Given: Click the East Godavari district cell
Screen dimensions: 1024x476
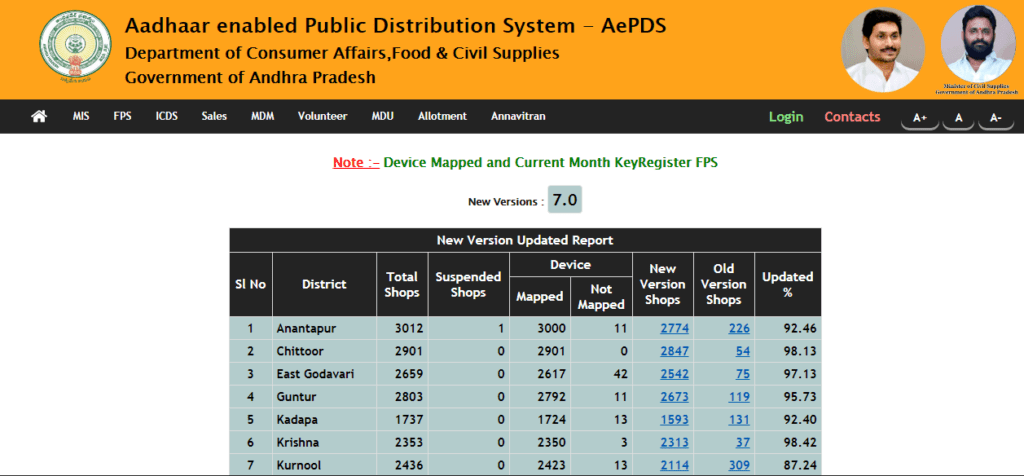Looking at the screenshot, I should click(324, 374).
